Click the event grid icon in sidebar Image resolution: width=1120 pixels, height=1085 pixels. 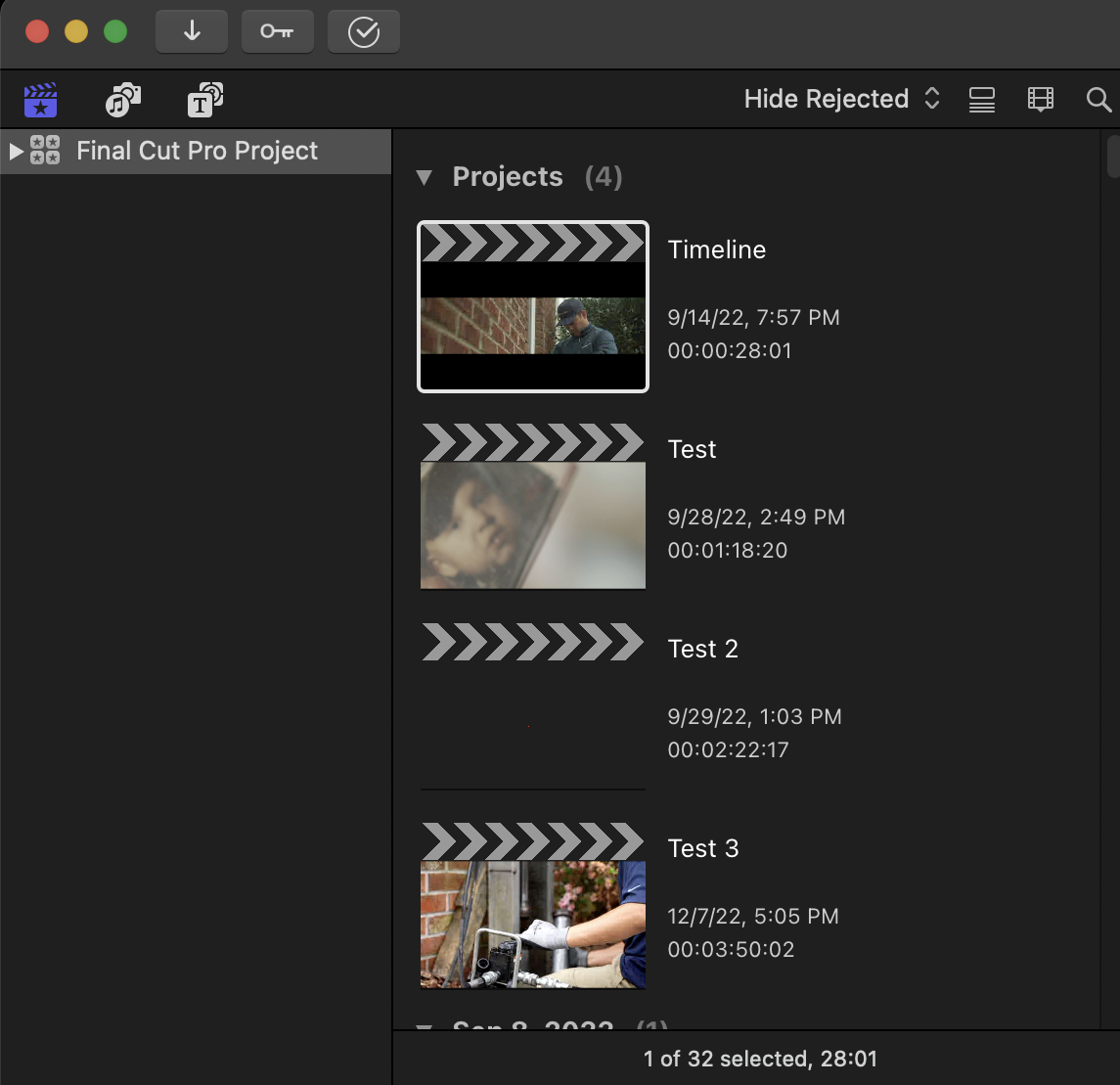point(45,151)
